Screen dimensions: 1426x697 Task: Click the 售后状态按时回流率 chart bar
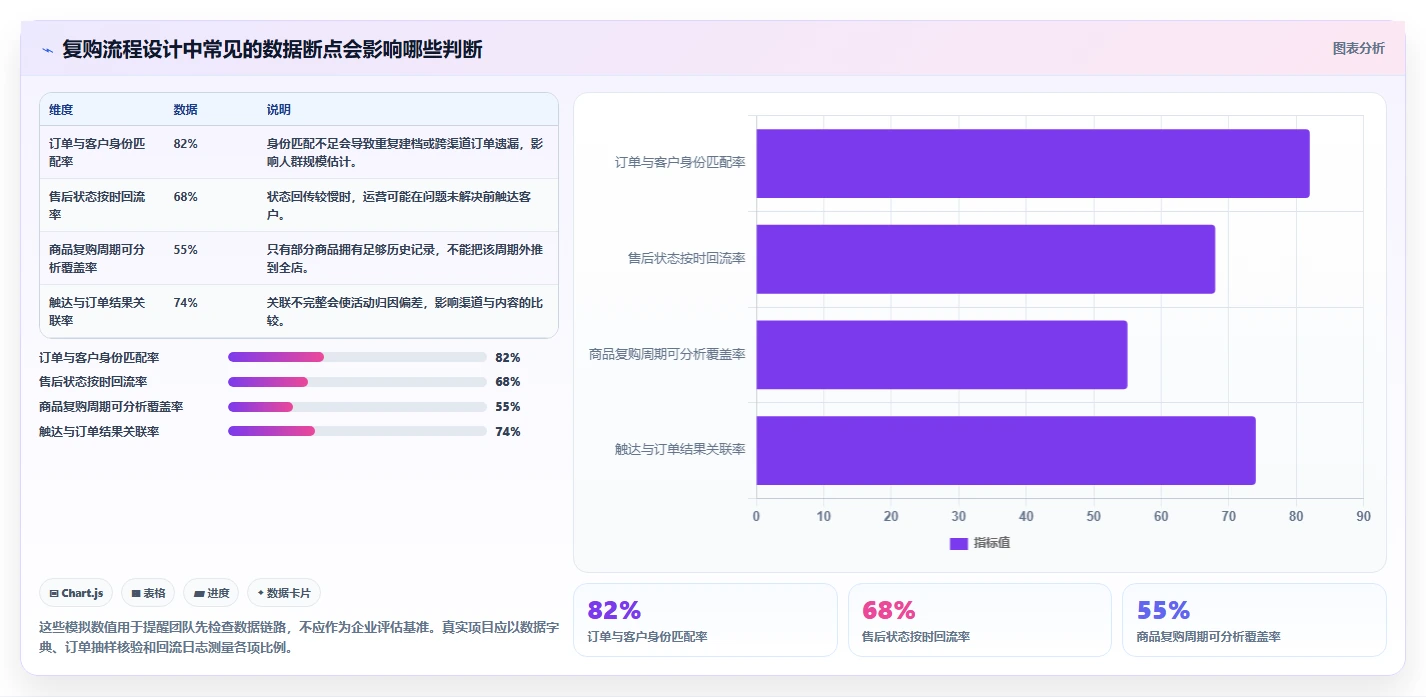(985, 259)
